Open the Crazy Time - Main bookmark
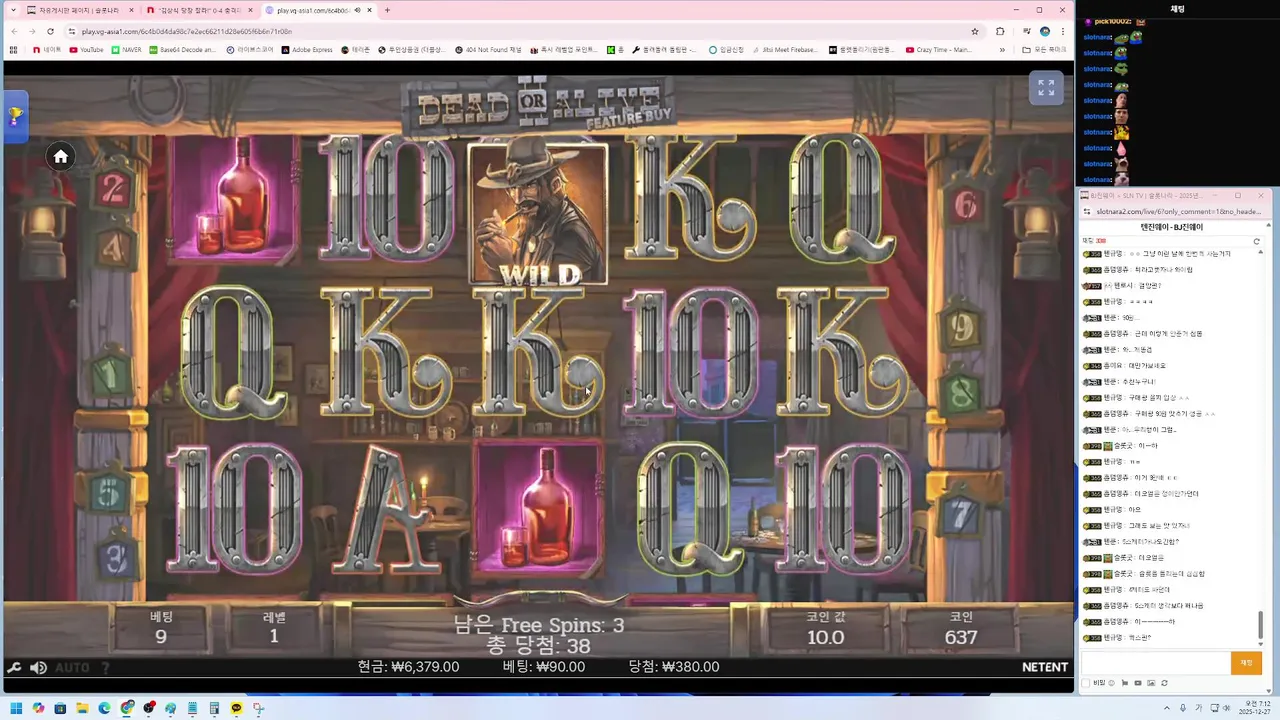The image size is (1280, 720). (938, 49)
